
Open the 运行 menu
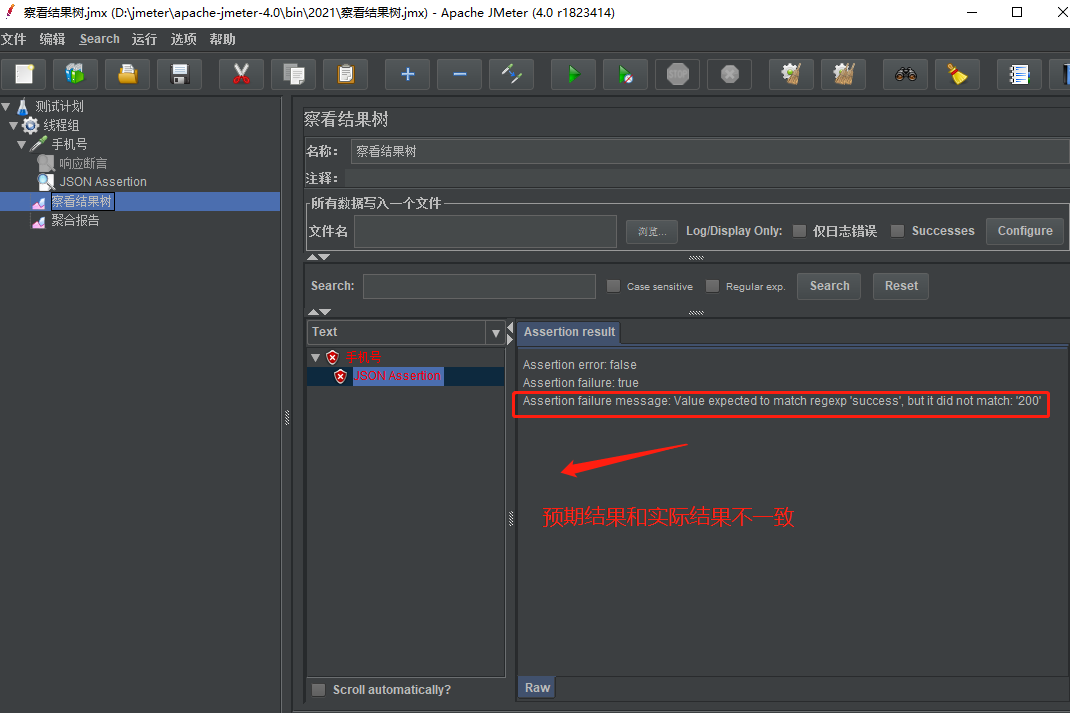click(x=145, y=39)
